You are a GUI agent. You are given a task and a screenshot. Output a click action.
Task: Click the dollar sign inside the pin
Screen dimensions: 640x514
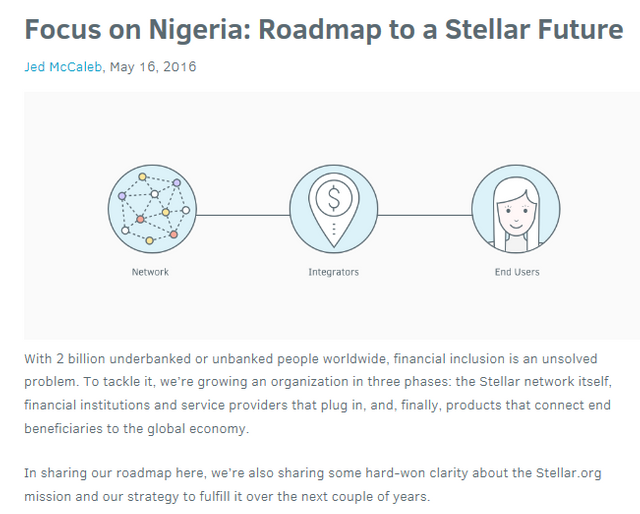334,198
